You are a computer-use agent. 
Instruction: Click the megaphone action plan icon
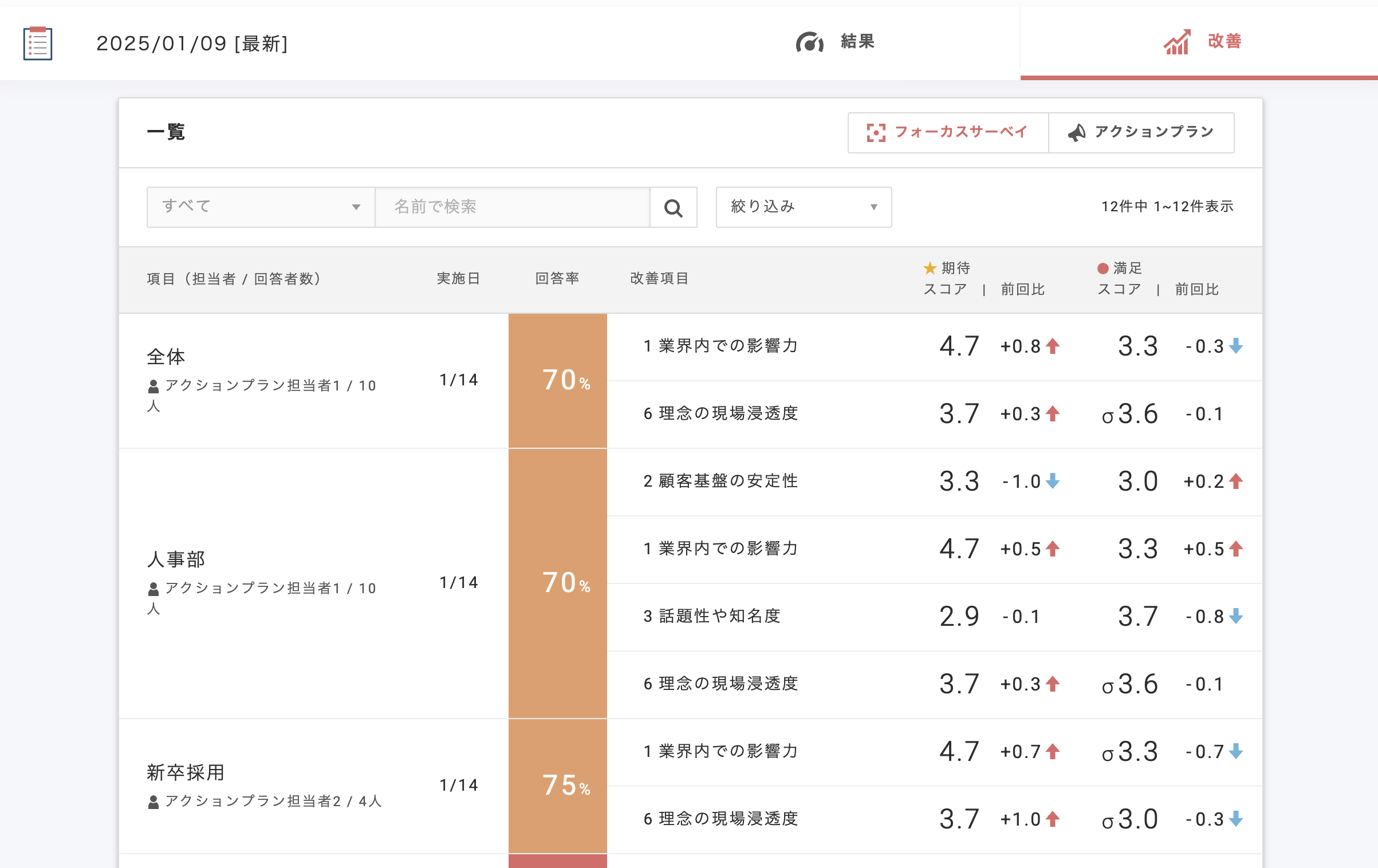(x=1077, y=133)
